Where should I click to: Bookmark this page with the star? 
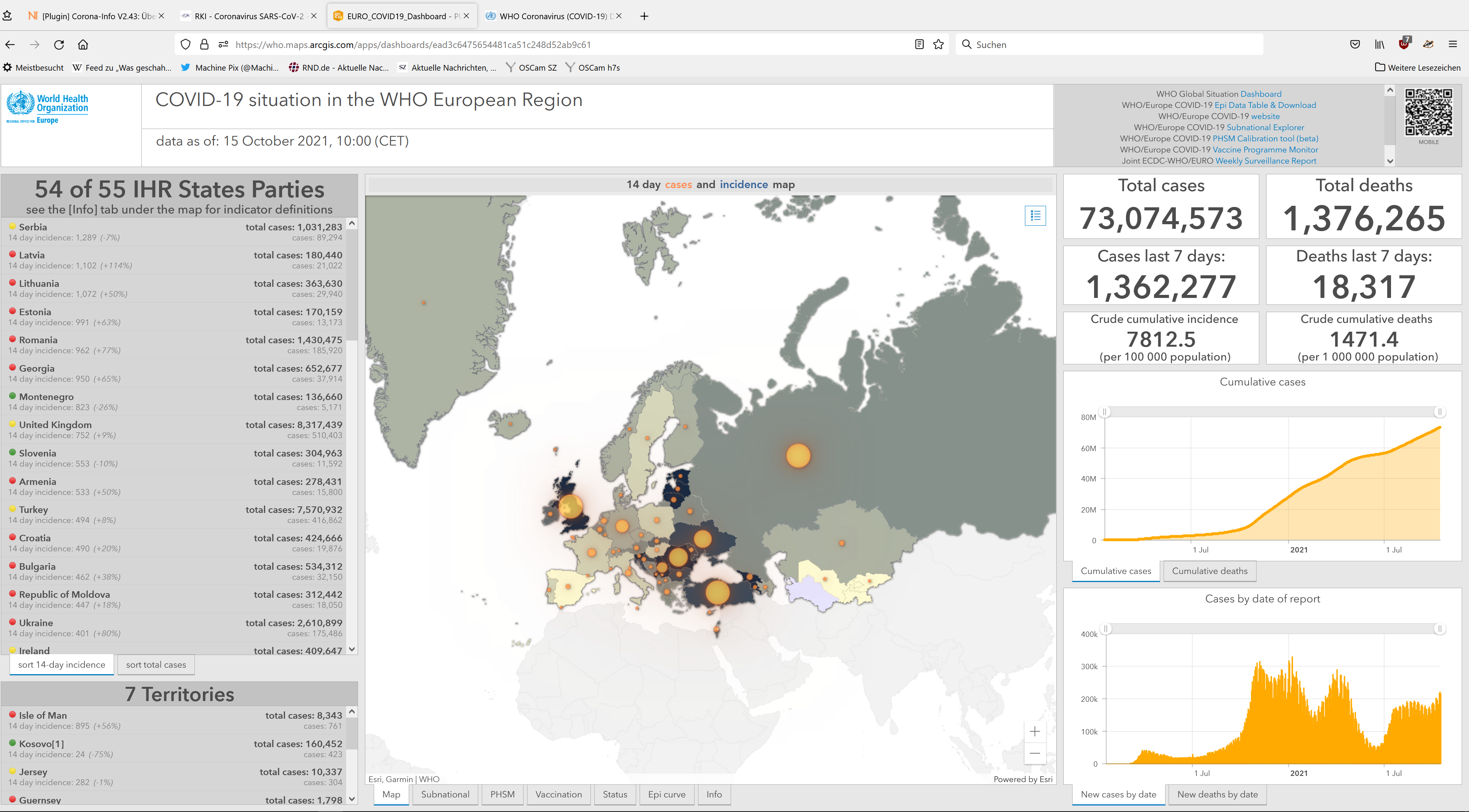(938, 45)
